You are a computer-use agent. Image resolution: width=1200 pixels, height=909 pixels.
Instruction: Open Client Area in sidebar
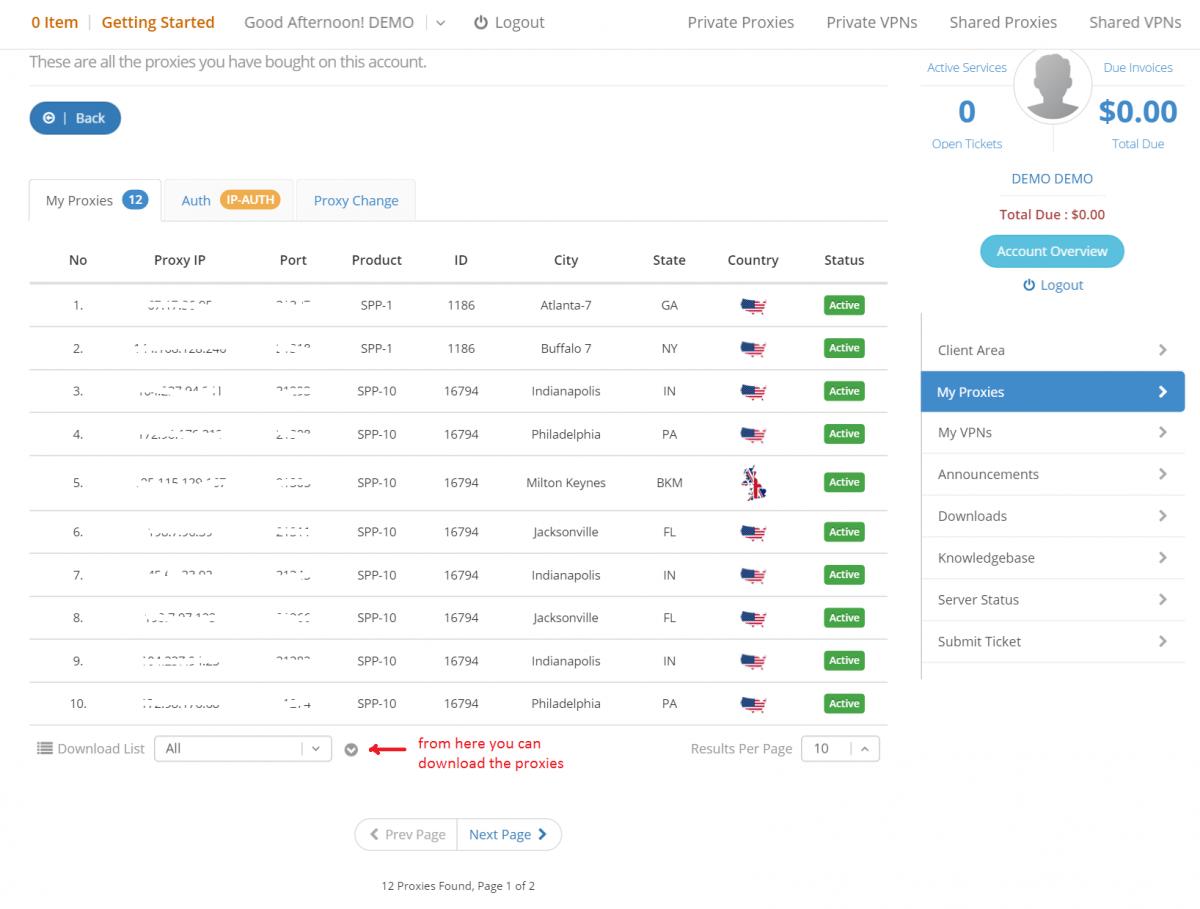1053,350
